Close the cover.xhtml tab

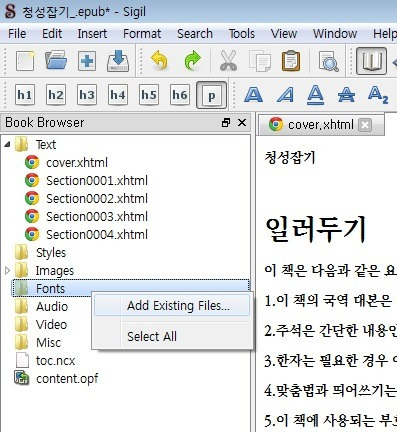(x=365, y=125)
